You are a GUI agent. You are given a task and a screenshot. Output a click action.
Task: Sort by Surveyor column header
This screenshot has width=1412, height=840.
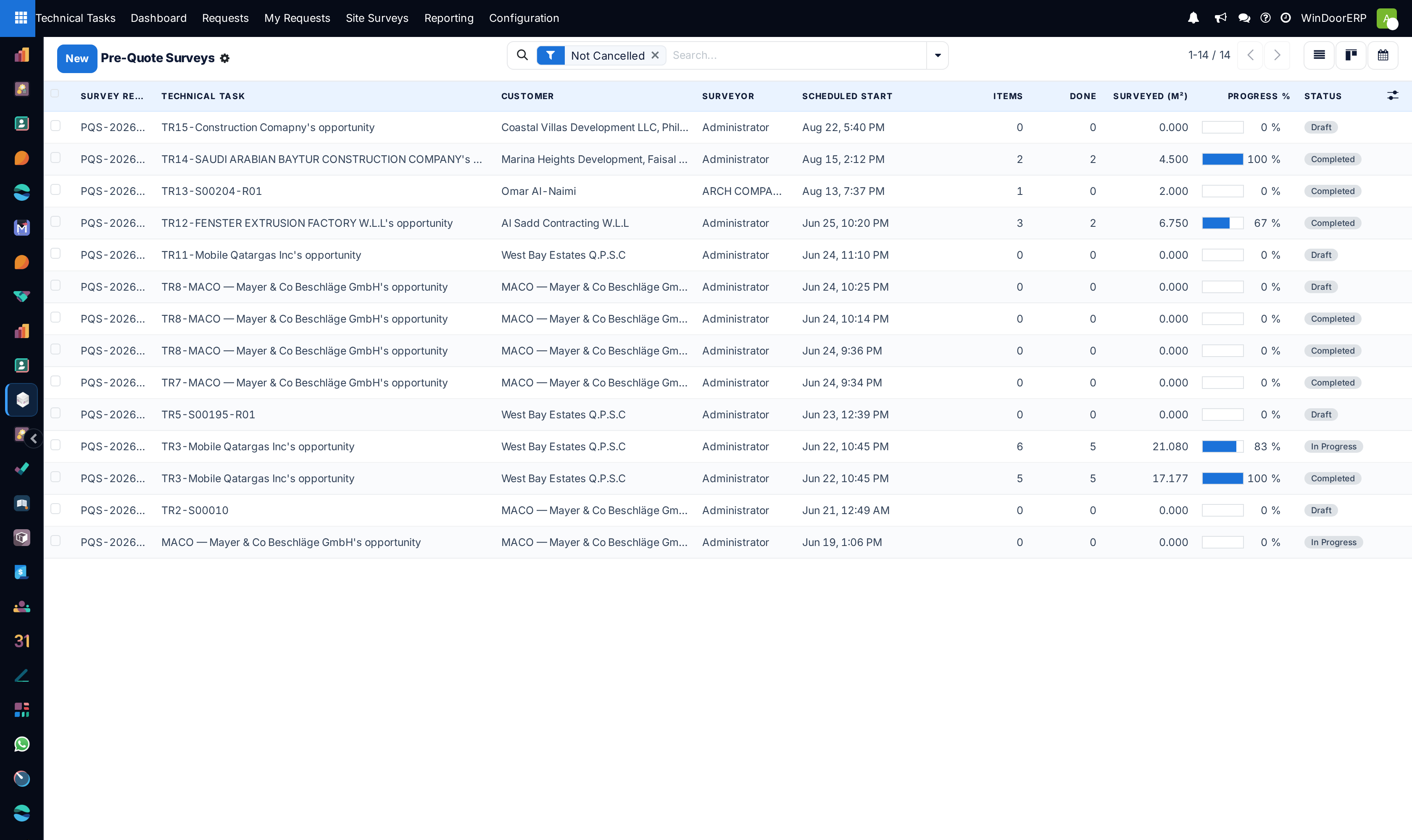pyautogui.click(x=728, y=96)
